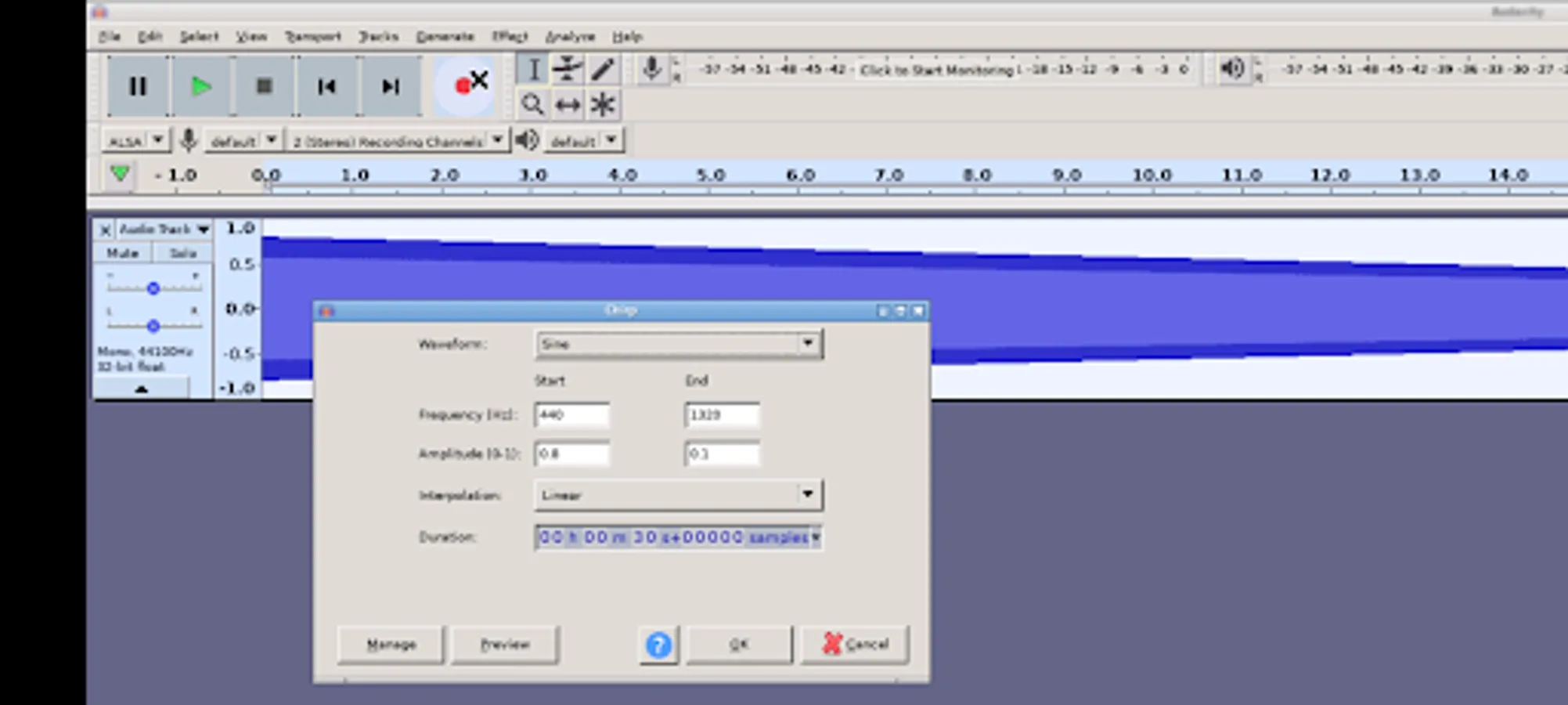Adjust the track gain slider

pyautogui.click(x=153, y=288)
